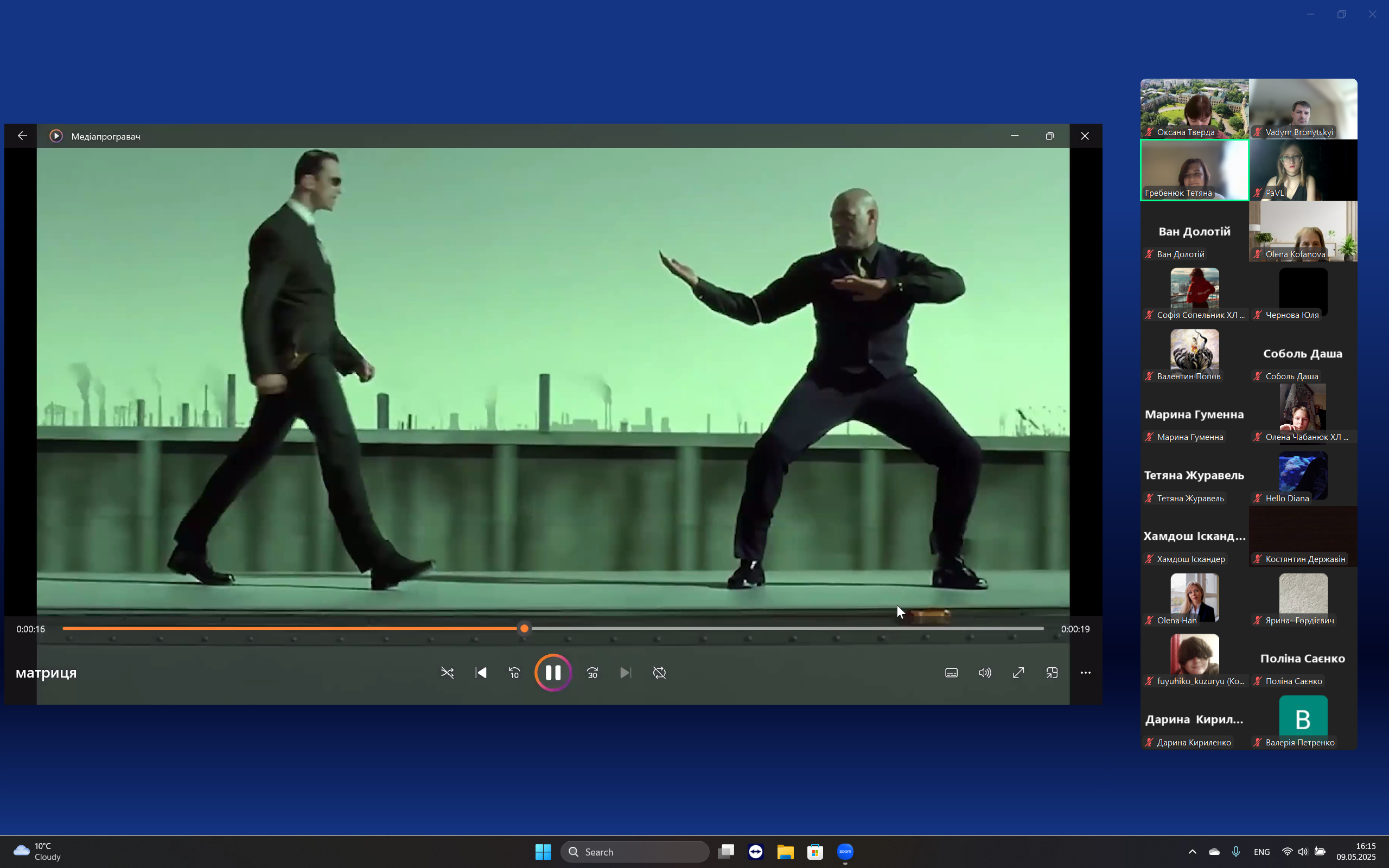1389x868 pixels.
Task: Select the Чернова Юля participant tile
Action: pos(1303,292)
